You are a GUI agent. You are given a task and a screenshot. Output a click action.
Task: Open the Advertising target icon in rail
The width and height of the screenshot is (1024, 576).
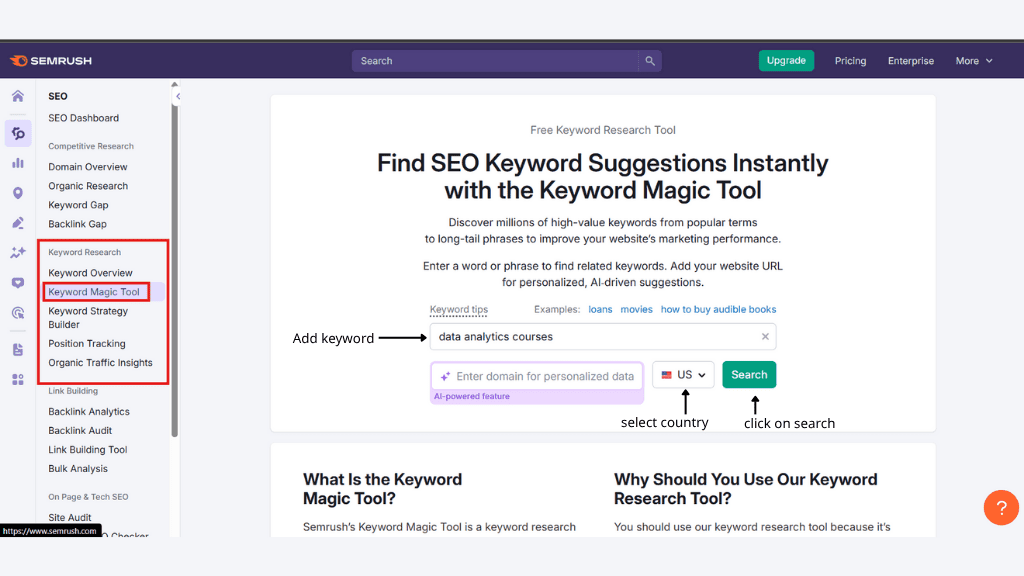18,313
